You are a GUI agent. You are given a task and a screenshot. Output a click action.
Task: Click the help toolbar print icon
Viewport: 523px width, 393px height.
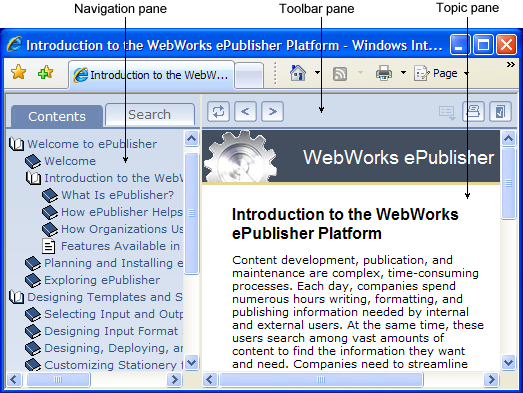tap(473, 111)
